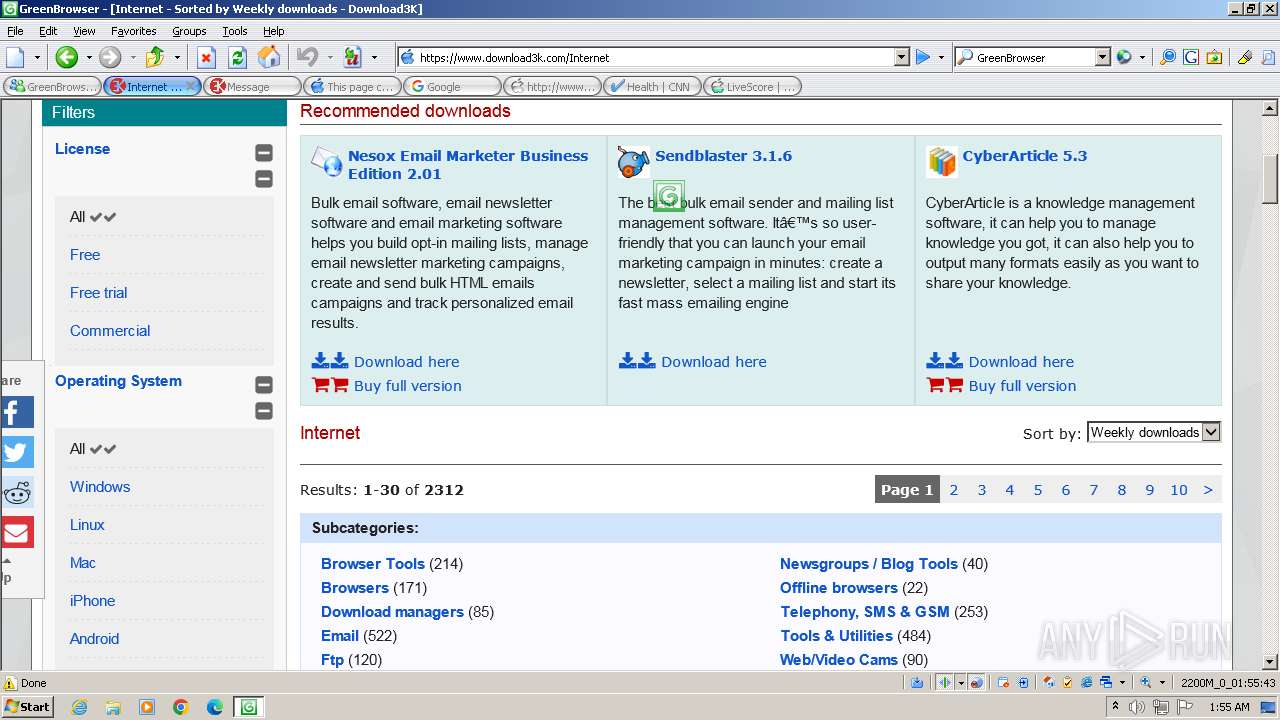Click into the address bar URL field
This screenshot has width=1280, height=720.
click(x=655, y=57)
